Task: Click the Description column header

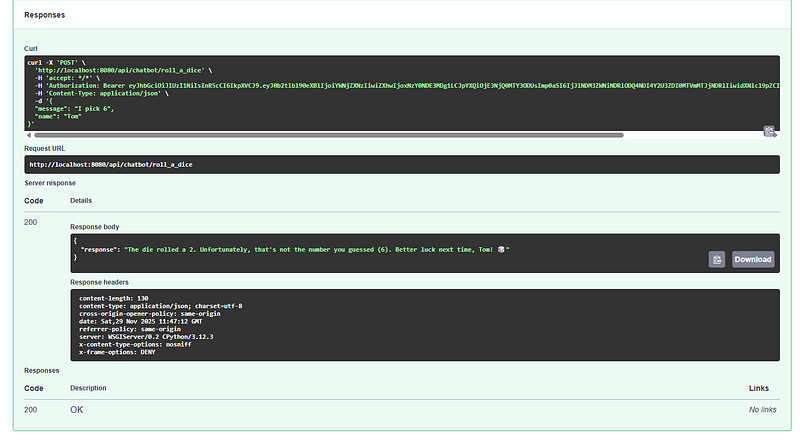Action: pos(88,388)
